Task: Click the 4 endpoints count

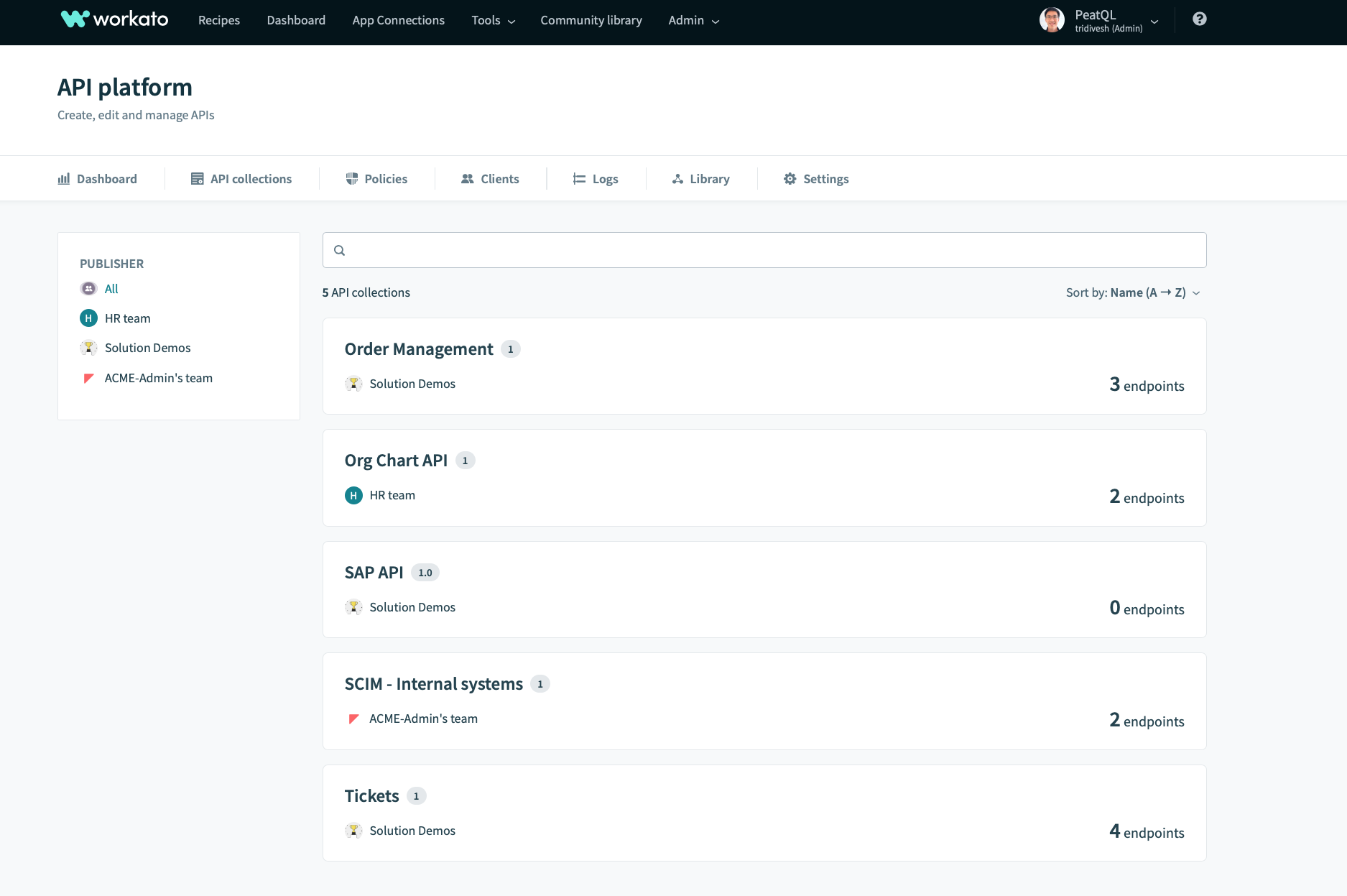Action: click(1147, 832)
